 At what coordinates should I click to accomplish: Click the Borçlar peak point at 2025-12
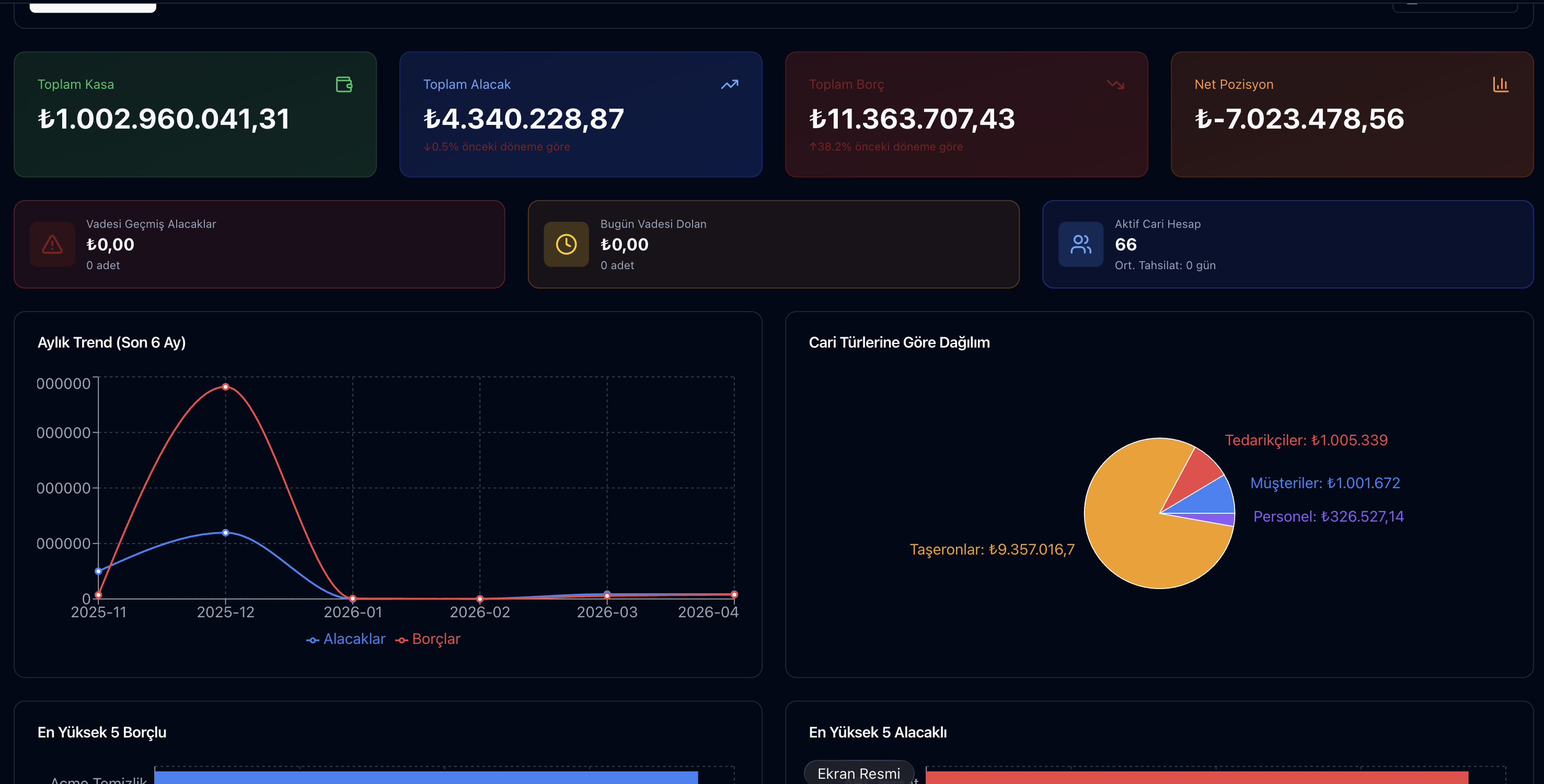225,387
